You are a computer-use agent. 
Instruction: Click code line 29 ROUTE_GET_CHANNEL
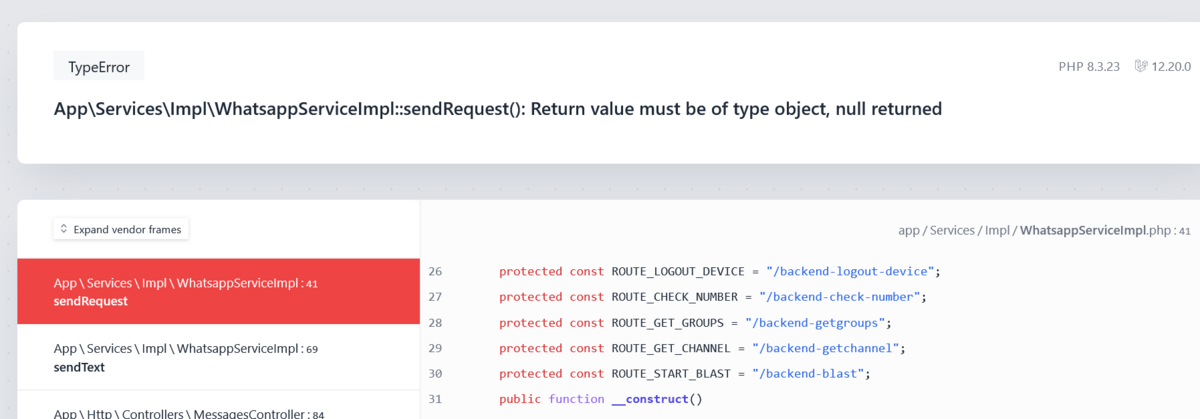(702, 348)
